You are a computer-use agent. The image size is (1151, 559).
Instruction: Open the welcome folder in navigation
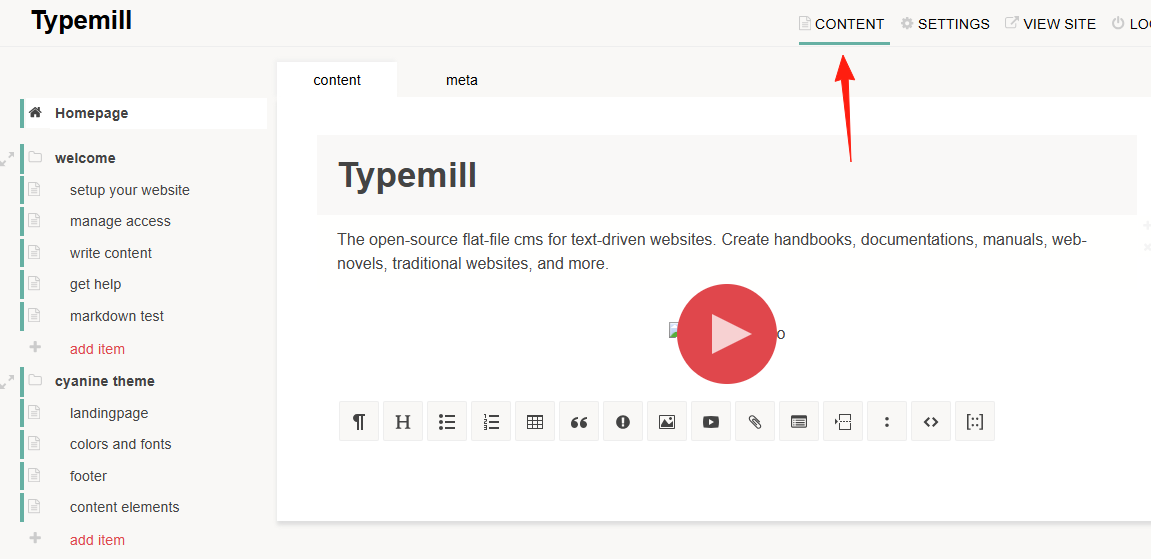[85, 158]
